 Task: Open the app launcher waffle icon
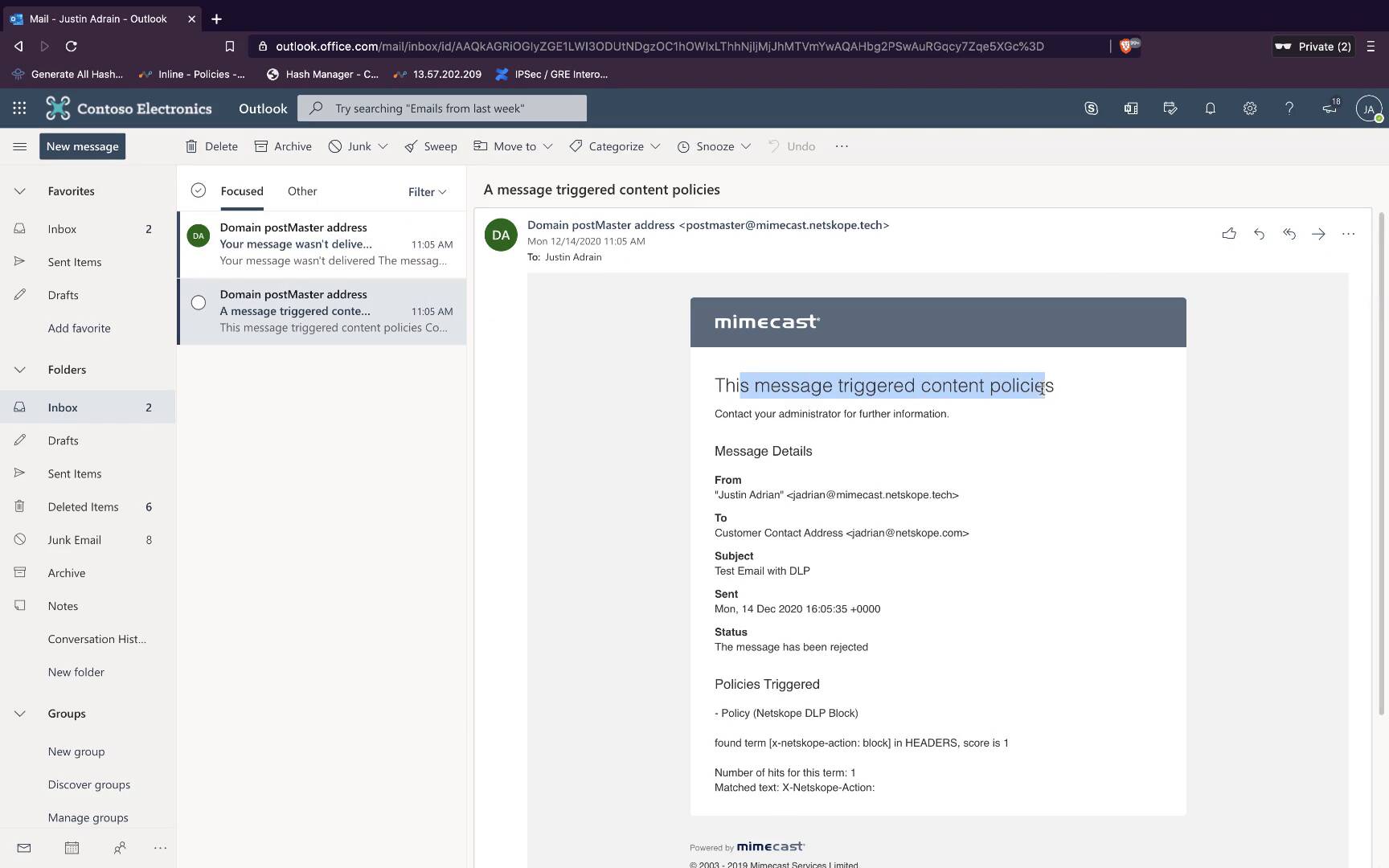pyautogui.click(x=19, y=108)
